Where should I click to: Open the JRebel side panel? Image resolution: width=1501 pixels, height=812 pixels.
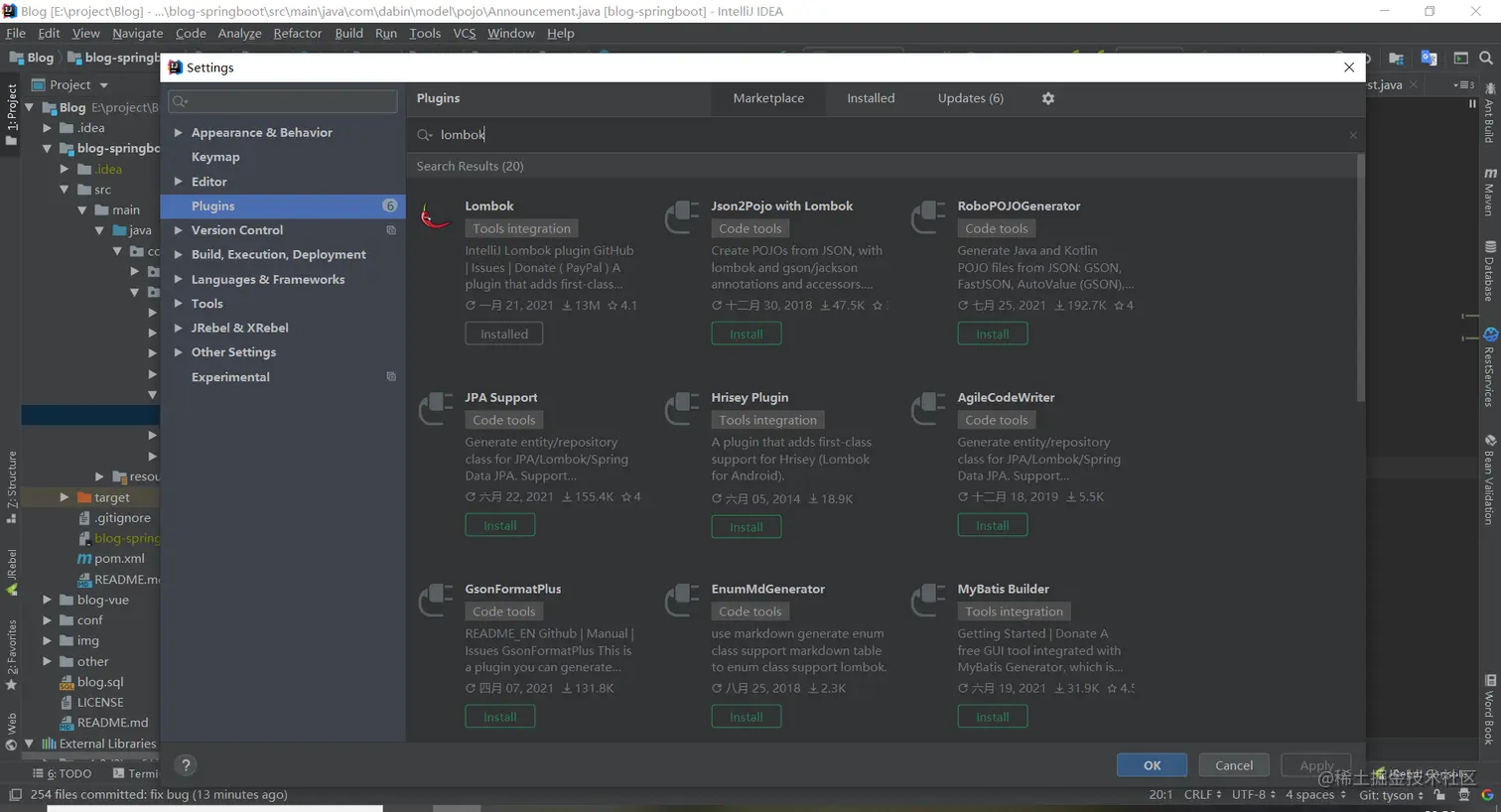[x=11, y=572]
